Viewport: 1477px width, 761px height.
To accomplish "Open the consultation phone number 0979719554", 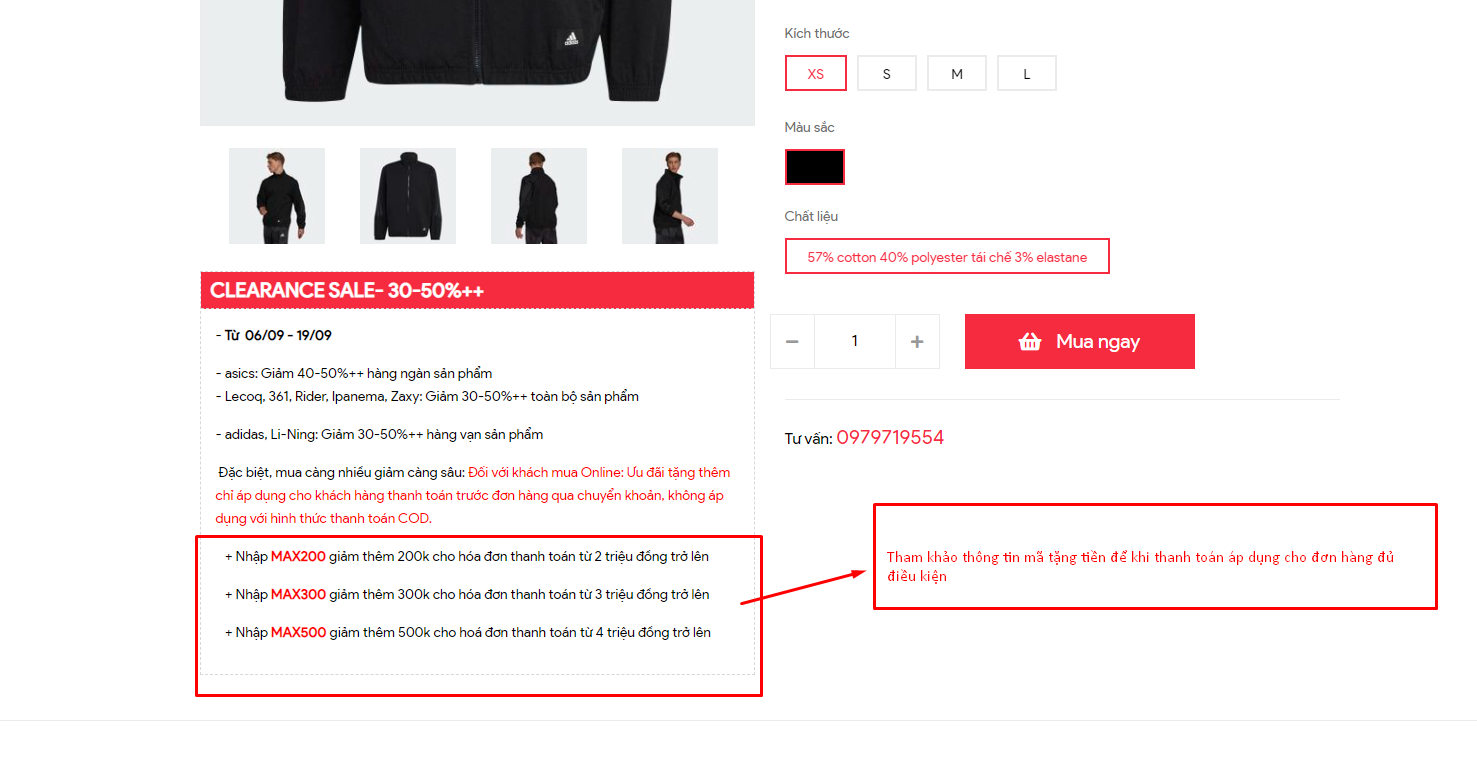I will tap(890, 438).
